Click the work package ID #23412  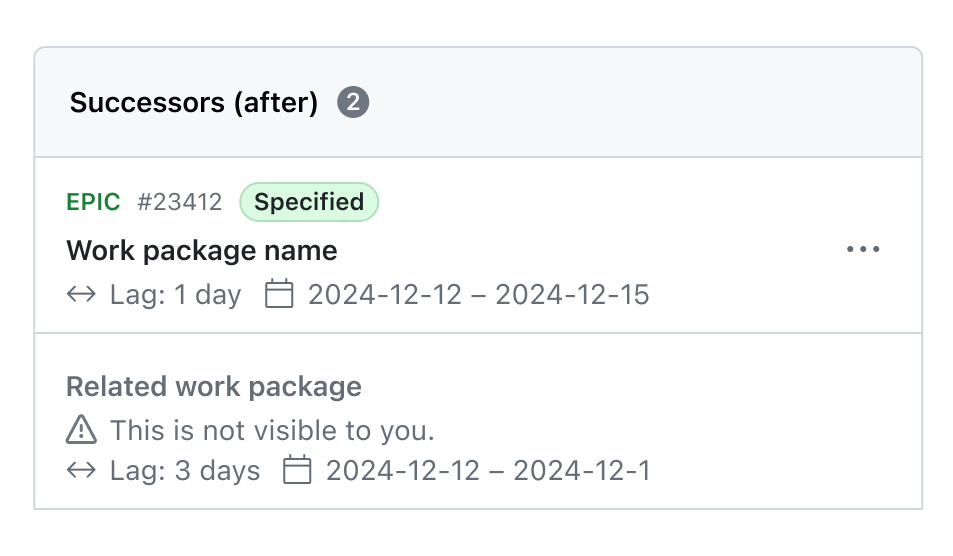click(180, 202)
